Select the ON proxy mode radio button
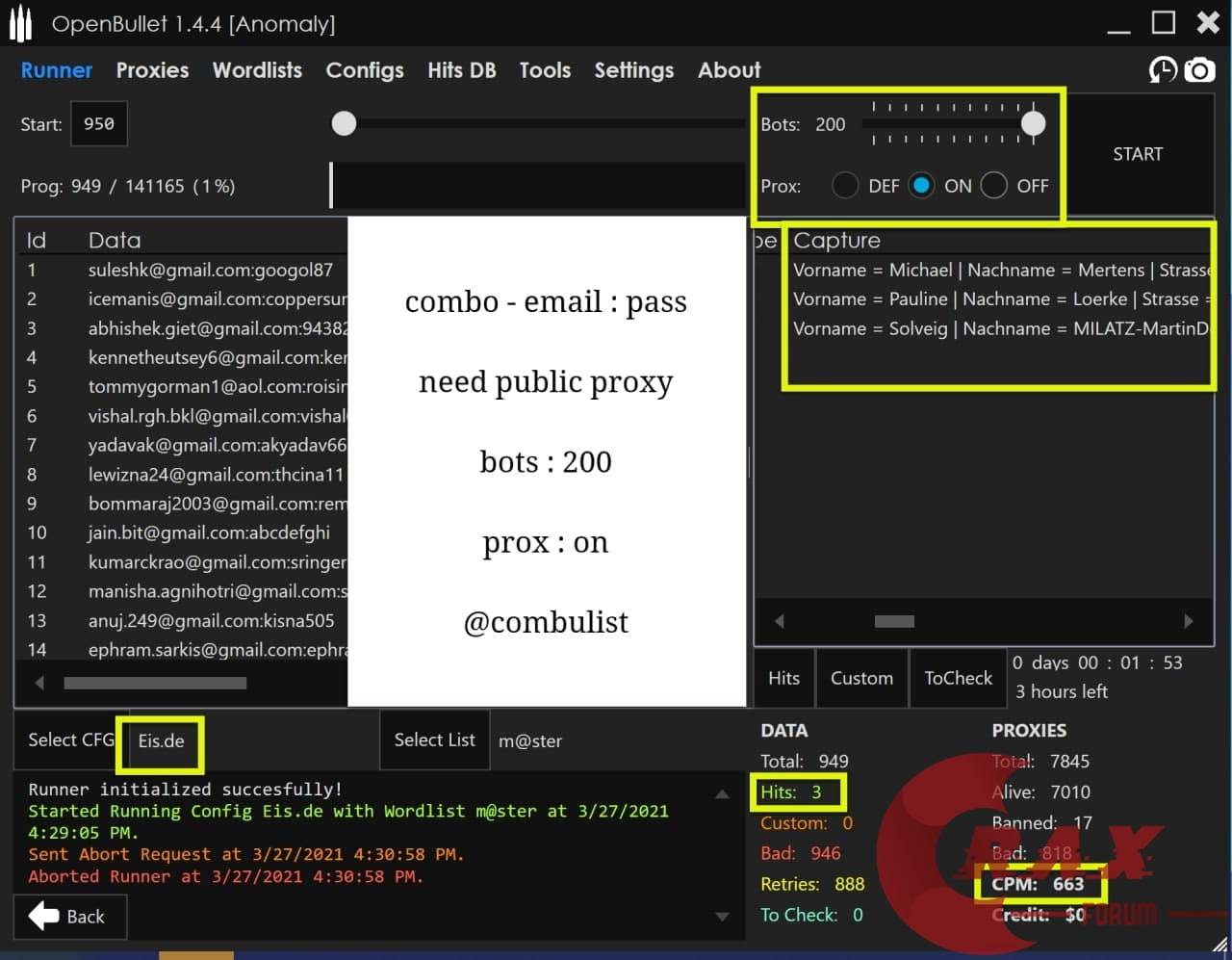The height and width of the screenshot is (960, 1232). [921, 185]
